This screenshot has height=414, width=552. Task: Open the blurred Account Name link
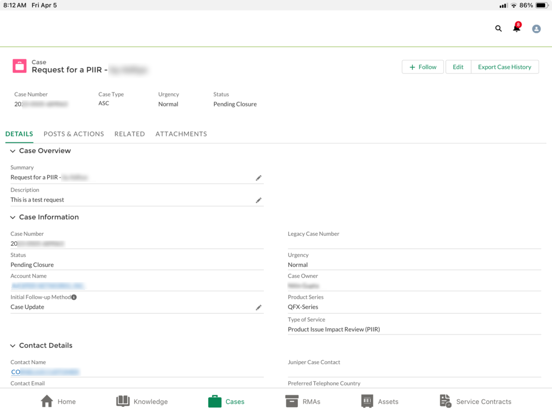[47, 286]
